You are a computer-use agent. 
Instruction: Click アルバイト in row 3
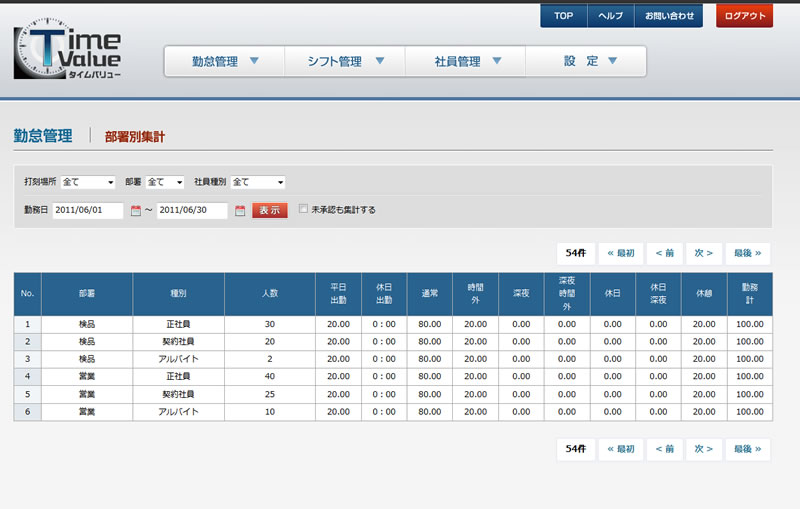coord(178,359)
